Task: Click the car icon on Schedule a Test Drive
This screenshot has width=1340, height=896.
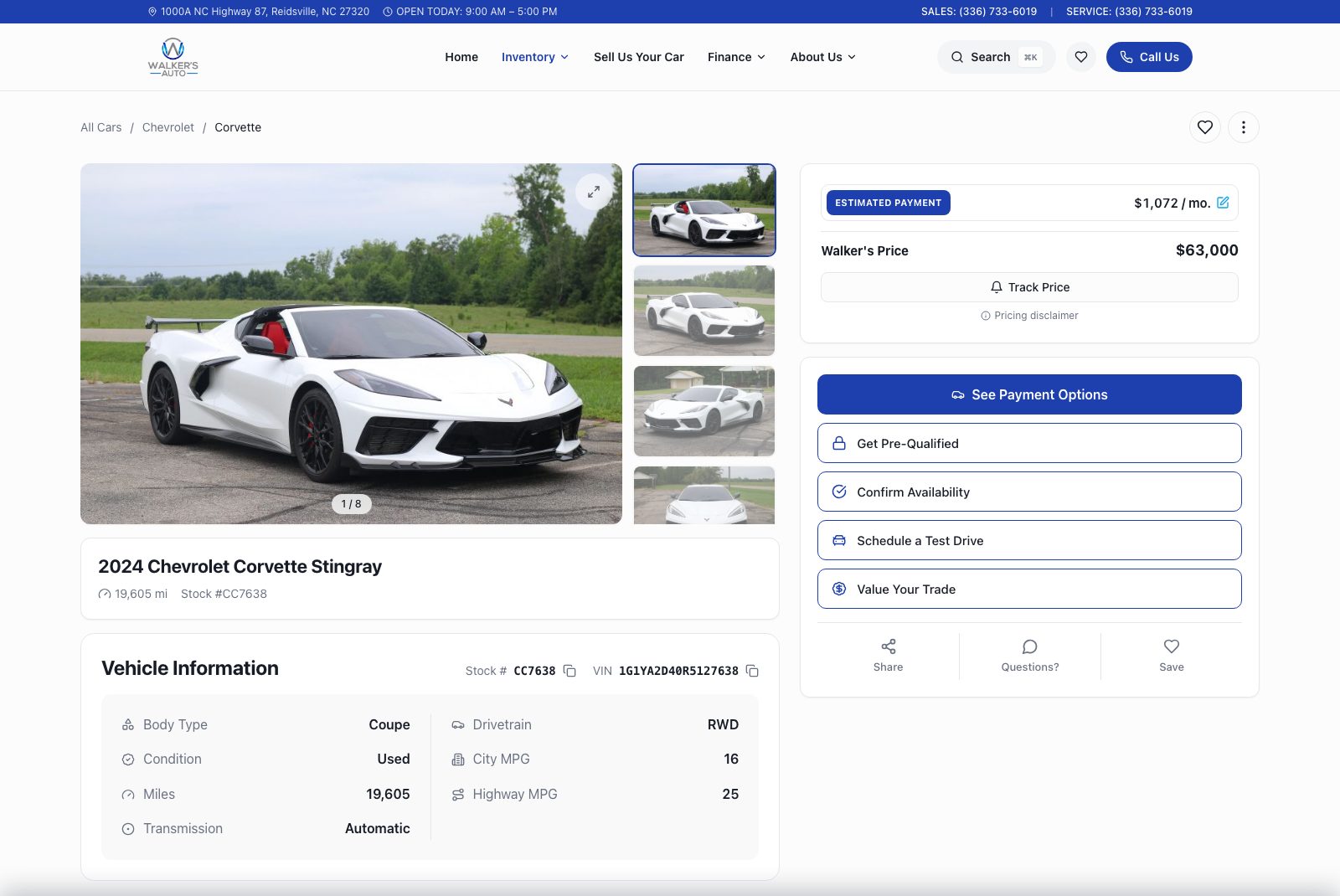Action: coord(839,540)
